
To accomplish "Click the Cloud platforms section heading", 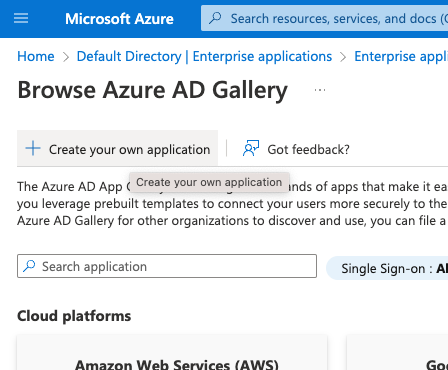I will (x=74, y=316).
